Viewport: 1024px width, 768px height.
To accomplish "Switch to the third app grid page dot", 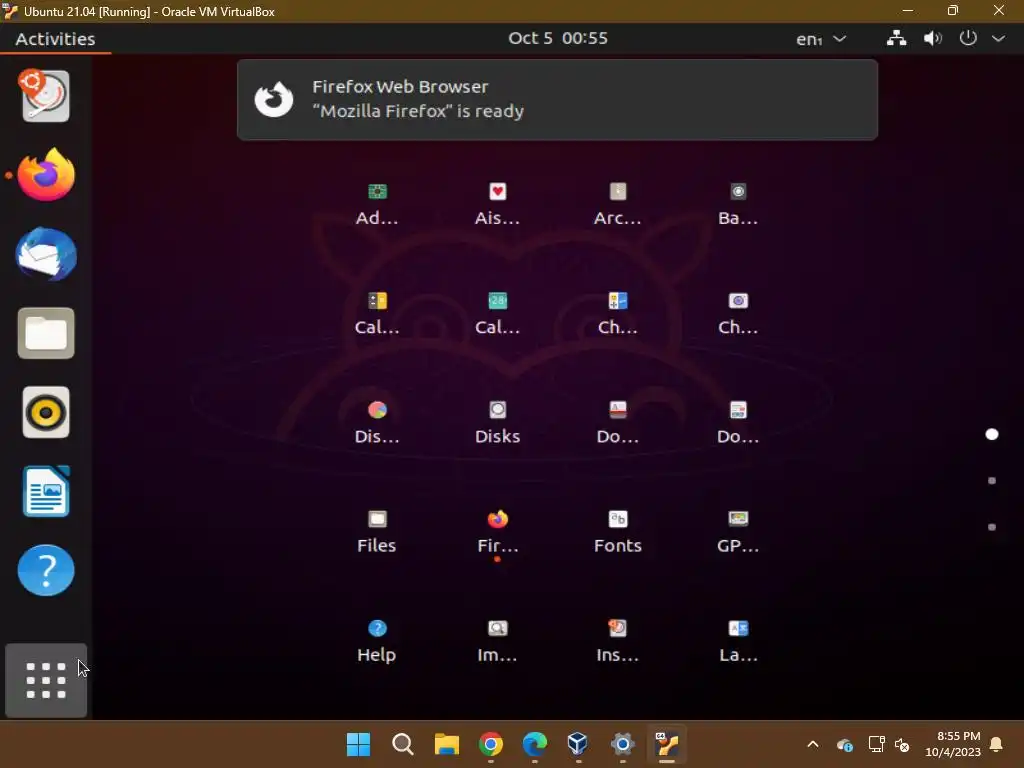I will [991, 527].
